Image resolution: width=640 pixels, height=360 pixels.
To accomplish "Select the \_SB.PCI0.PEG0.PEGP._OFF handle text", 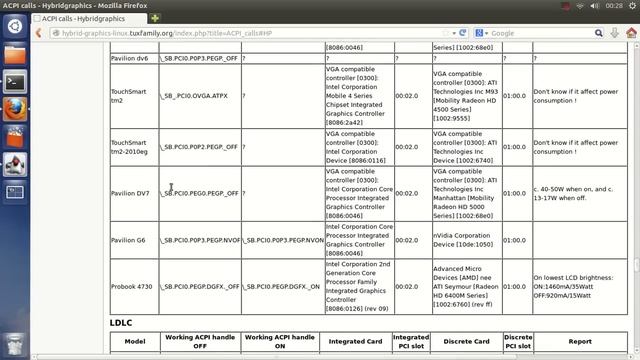I will tap(199, 193).
